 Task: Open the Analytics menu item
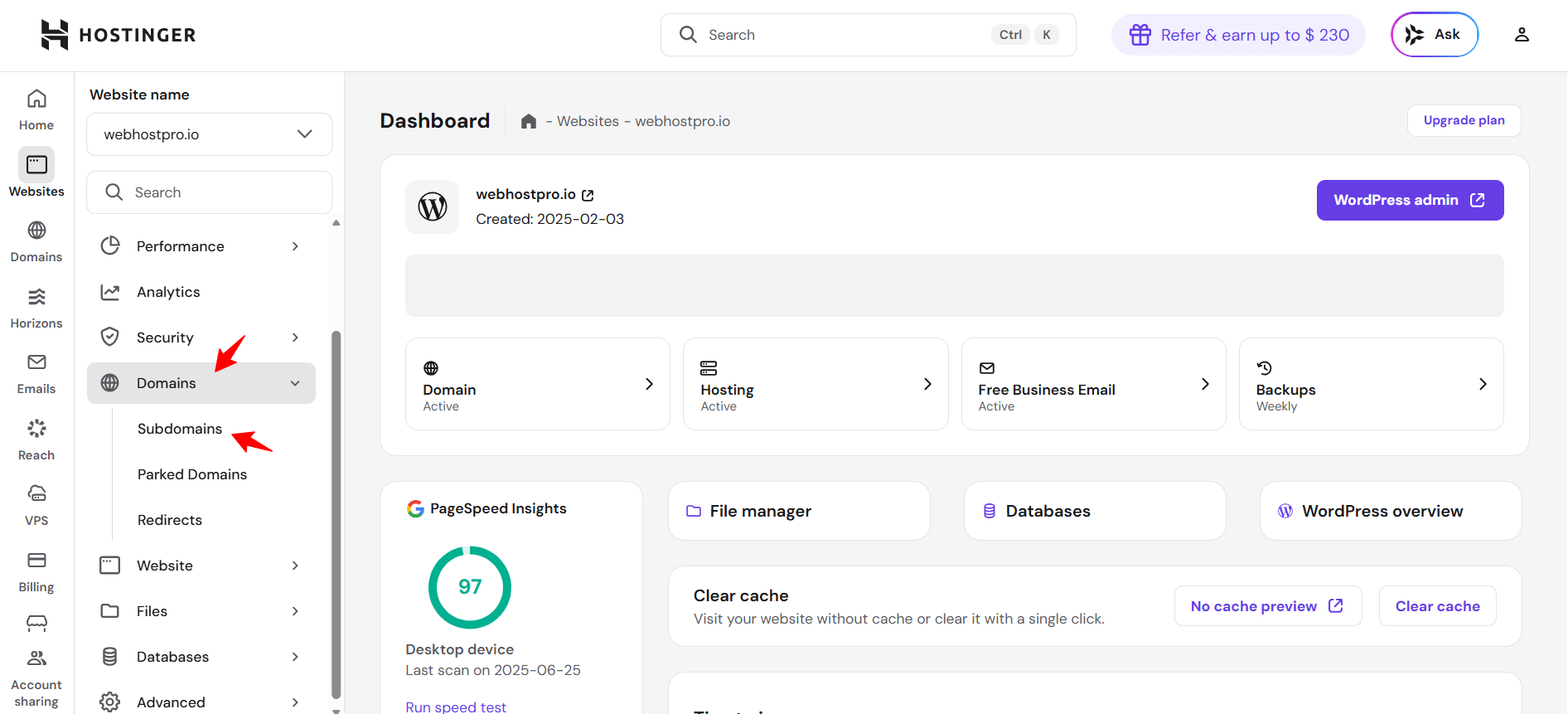201,292
